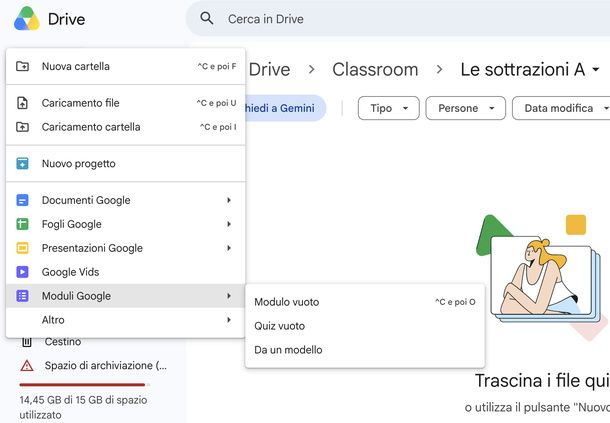610x423 pixels.
Task: Expand the Documenti Google submenu arrow
Action: click(x=229, y=200)
